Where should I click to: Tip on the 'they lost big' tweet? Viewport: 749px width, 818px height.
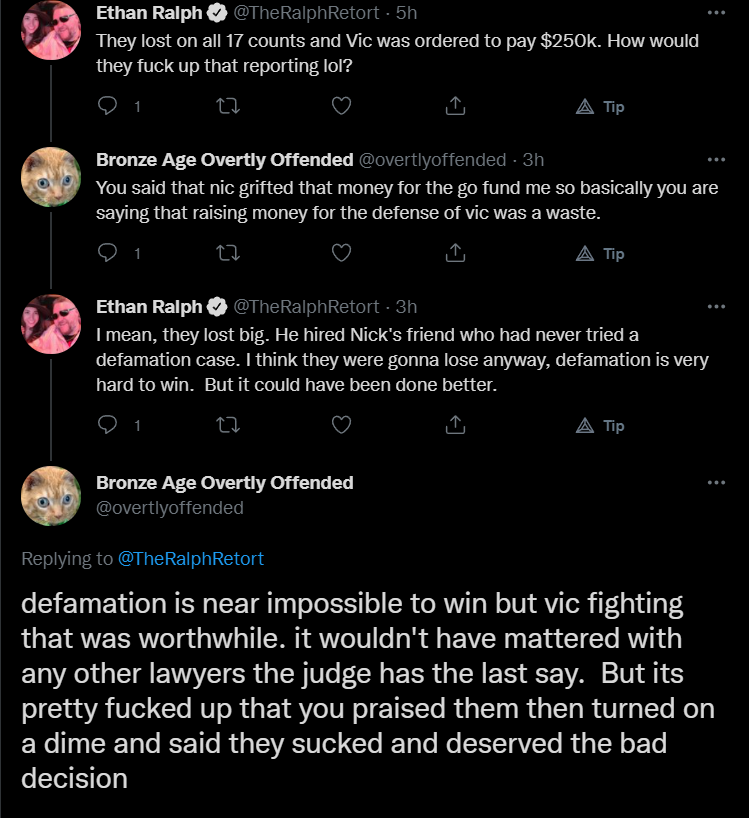(x=600, y=426)
